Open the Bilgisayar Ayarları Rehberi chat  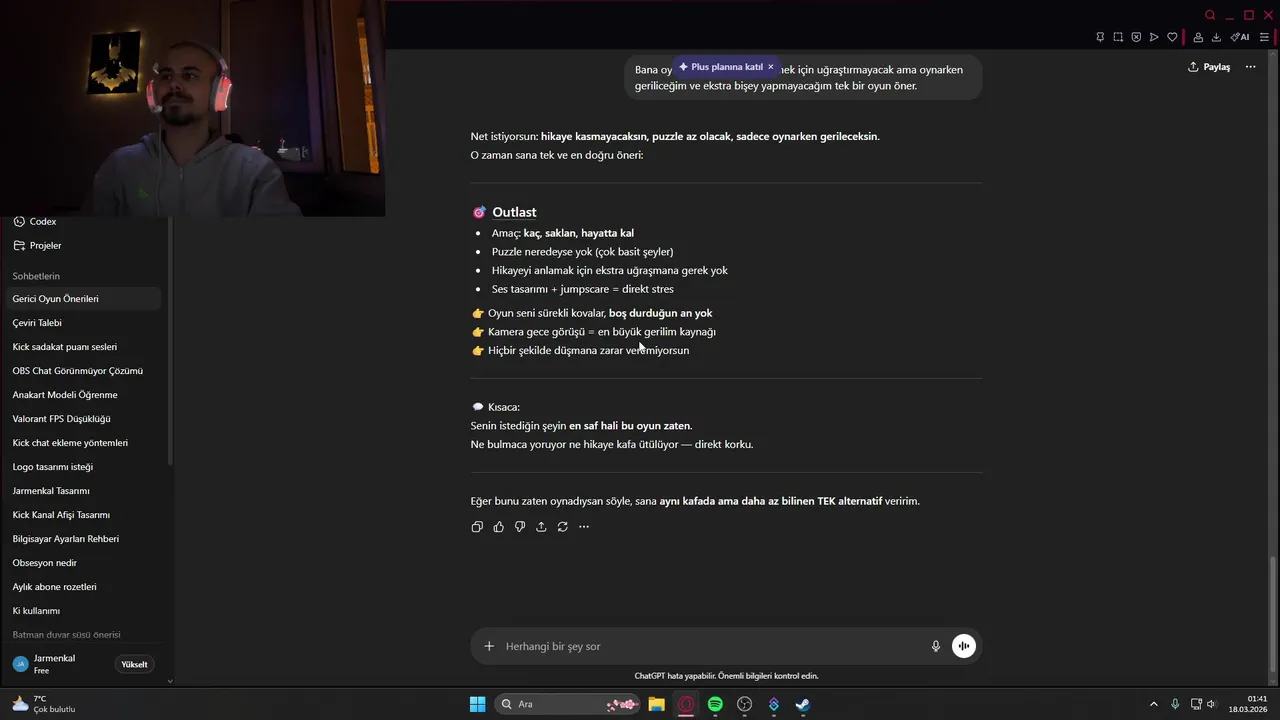click(x=83, y=539)
